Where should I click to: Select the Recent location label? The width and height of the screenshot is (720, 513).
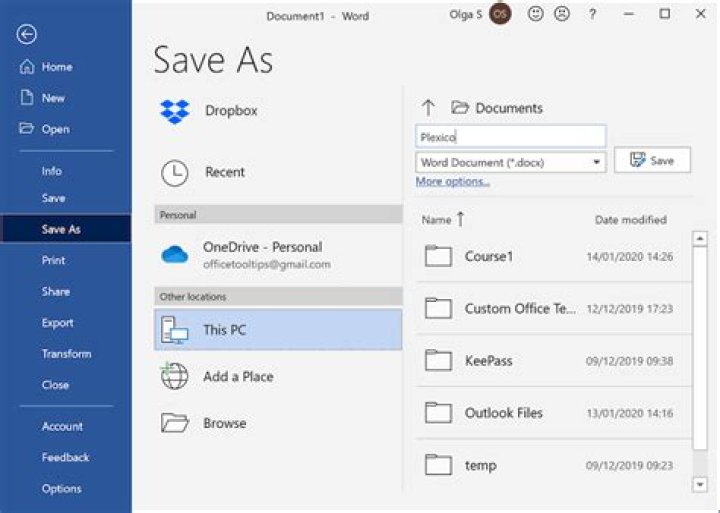pos(225,172)
